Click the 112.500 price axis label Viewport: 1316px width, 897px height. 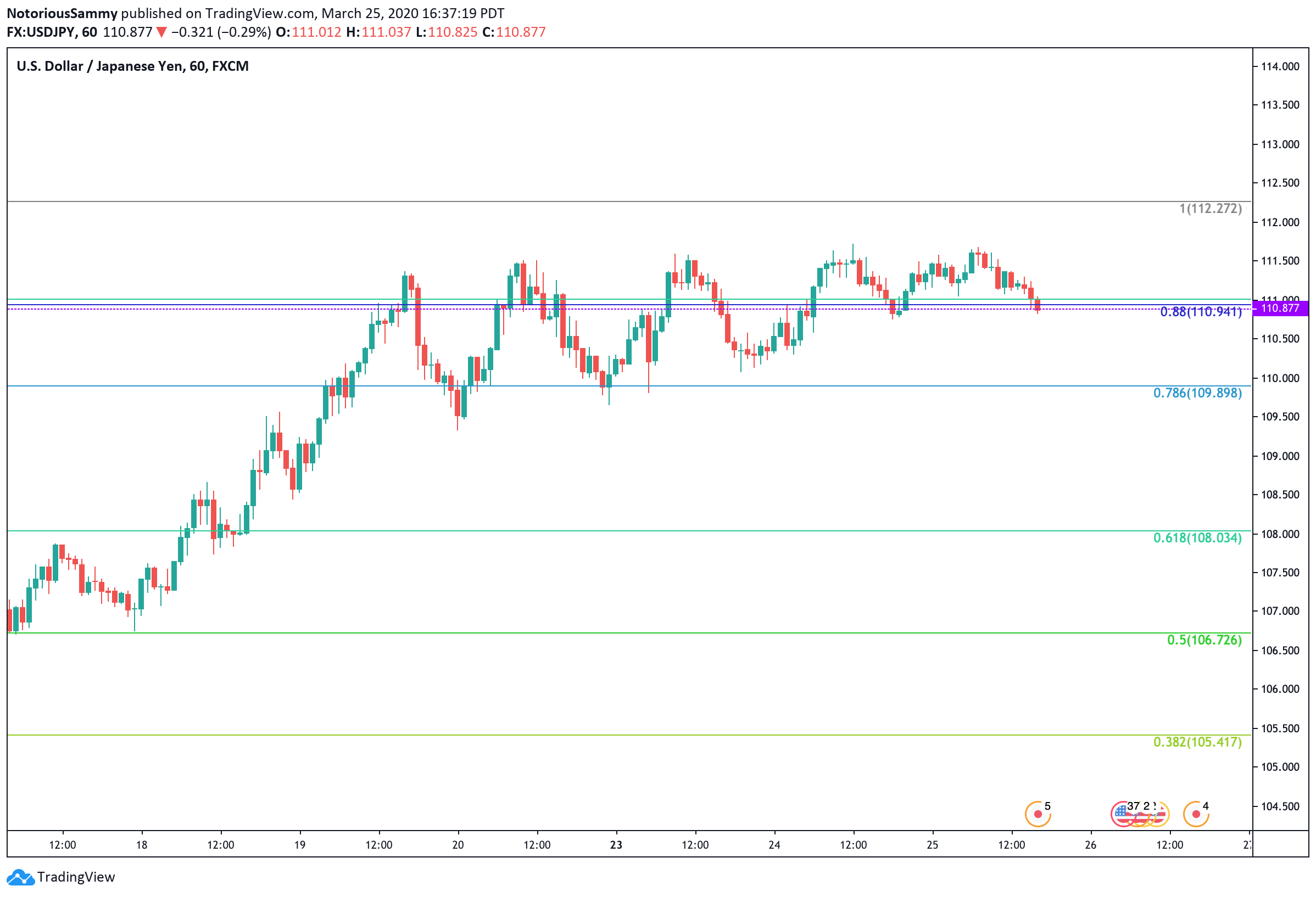pos(1280,183)
